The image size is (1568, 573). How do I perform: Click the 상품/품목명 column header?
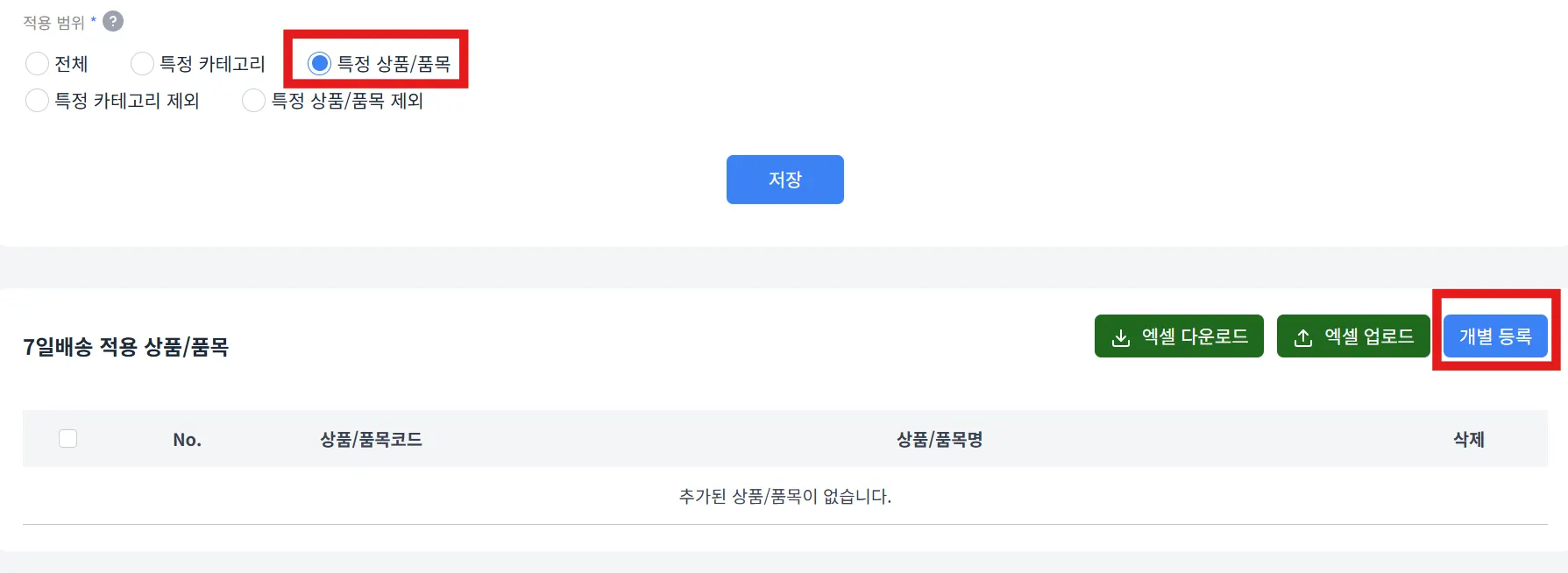tap(939, 440)
